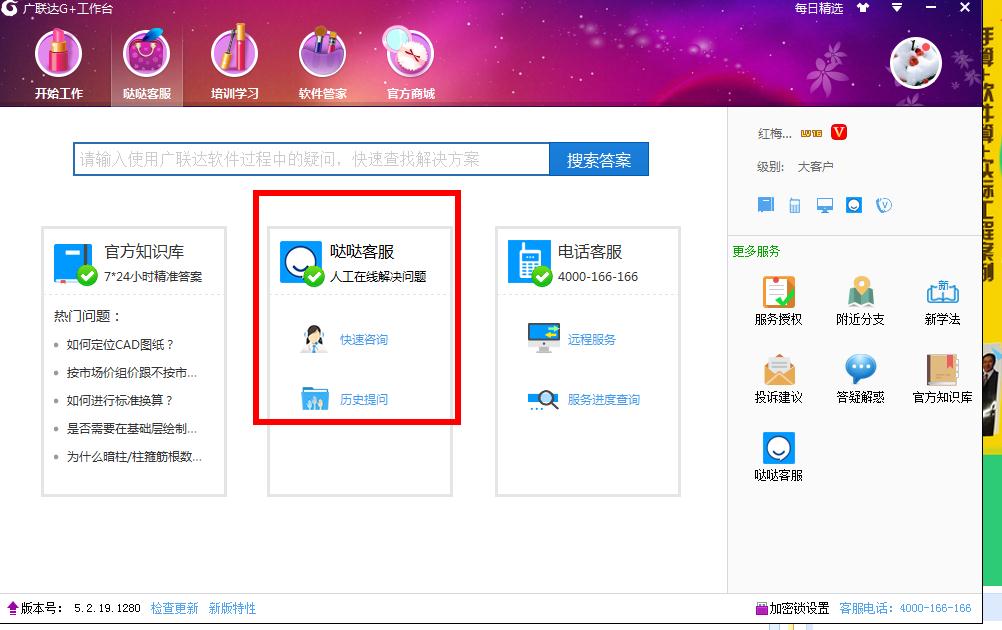Click the 快速咨询 link

(364, 340)
